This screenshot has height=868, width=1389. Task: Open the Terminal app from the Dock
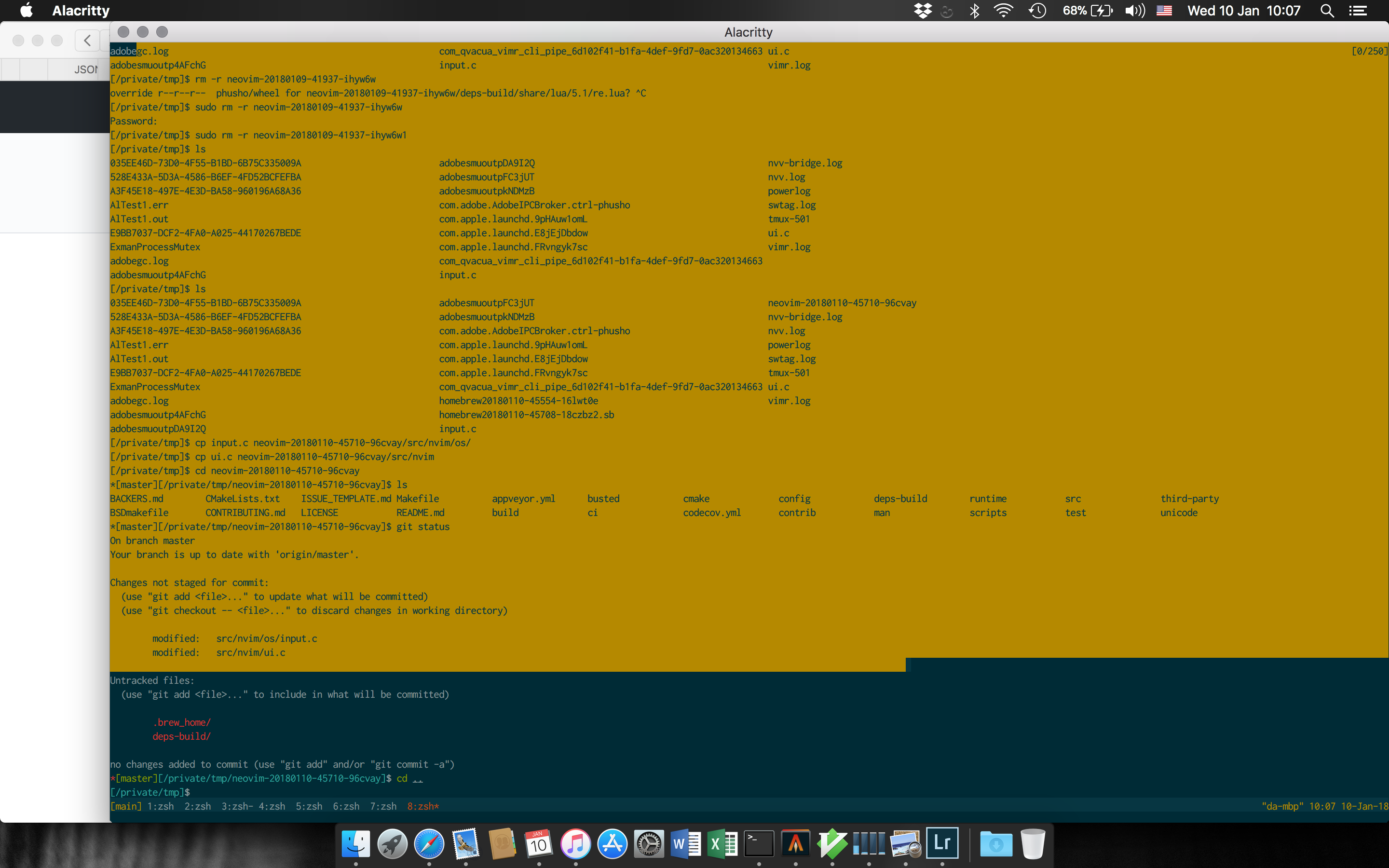click(x=759, y=844)
